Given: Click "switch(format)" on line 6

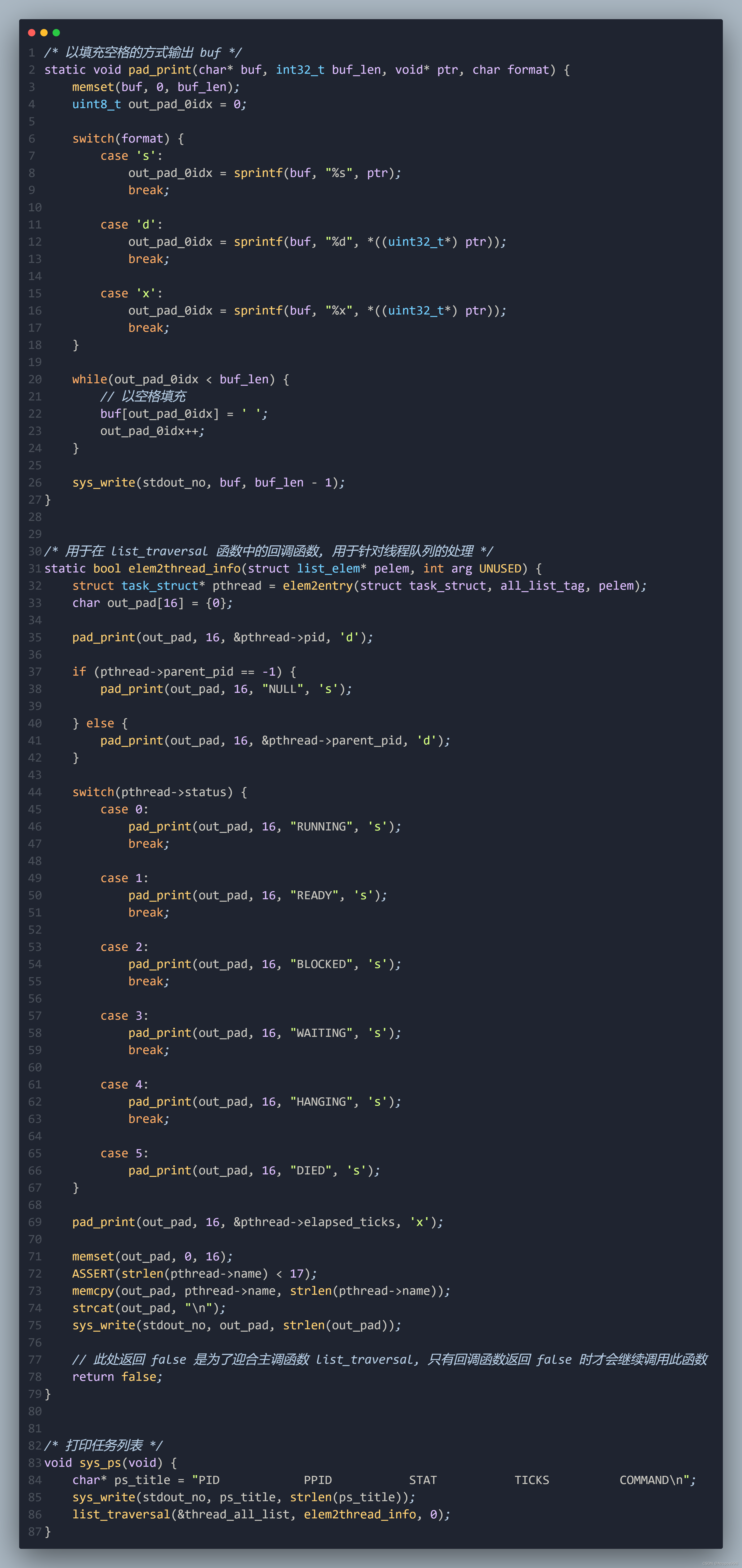Looking at the screenshot, I should pyautogui.click(x=121, y=139).
